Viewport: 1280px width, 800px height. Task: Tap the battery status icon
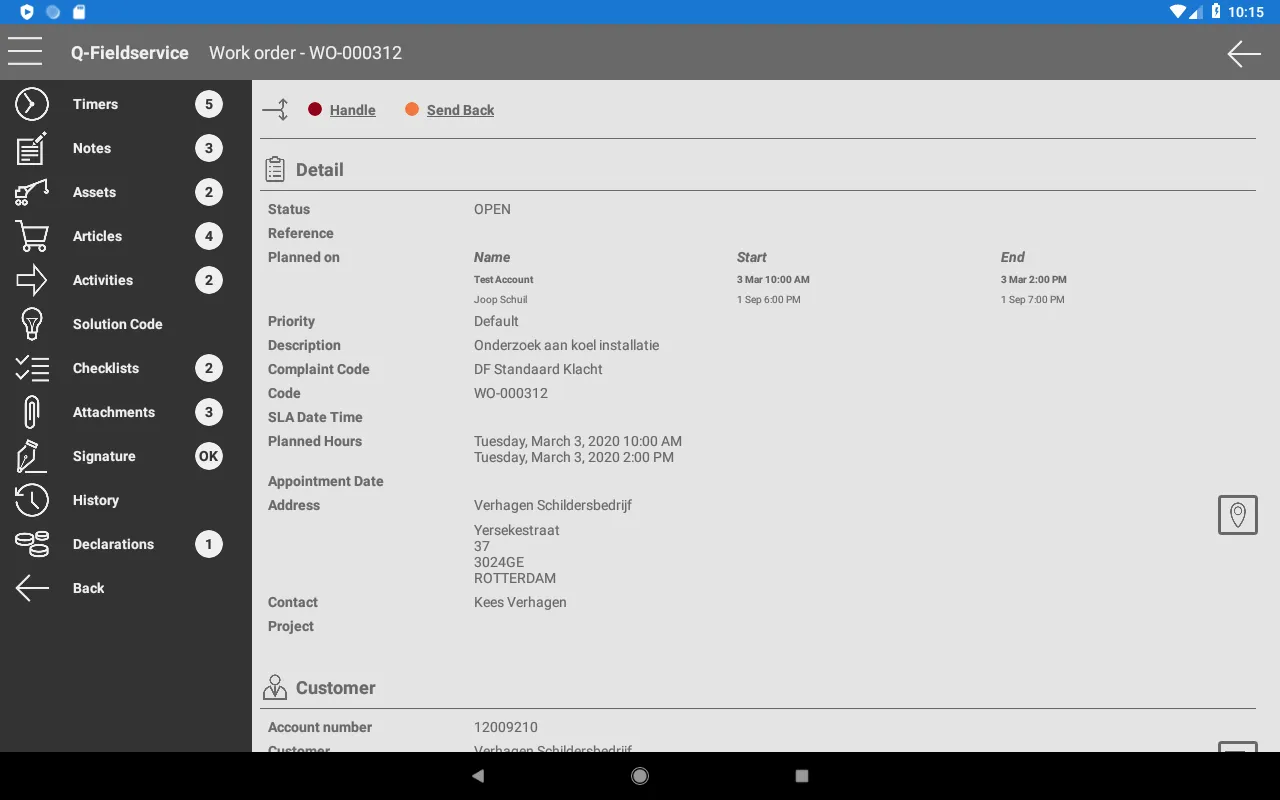[x=1216, y=12]
